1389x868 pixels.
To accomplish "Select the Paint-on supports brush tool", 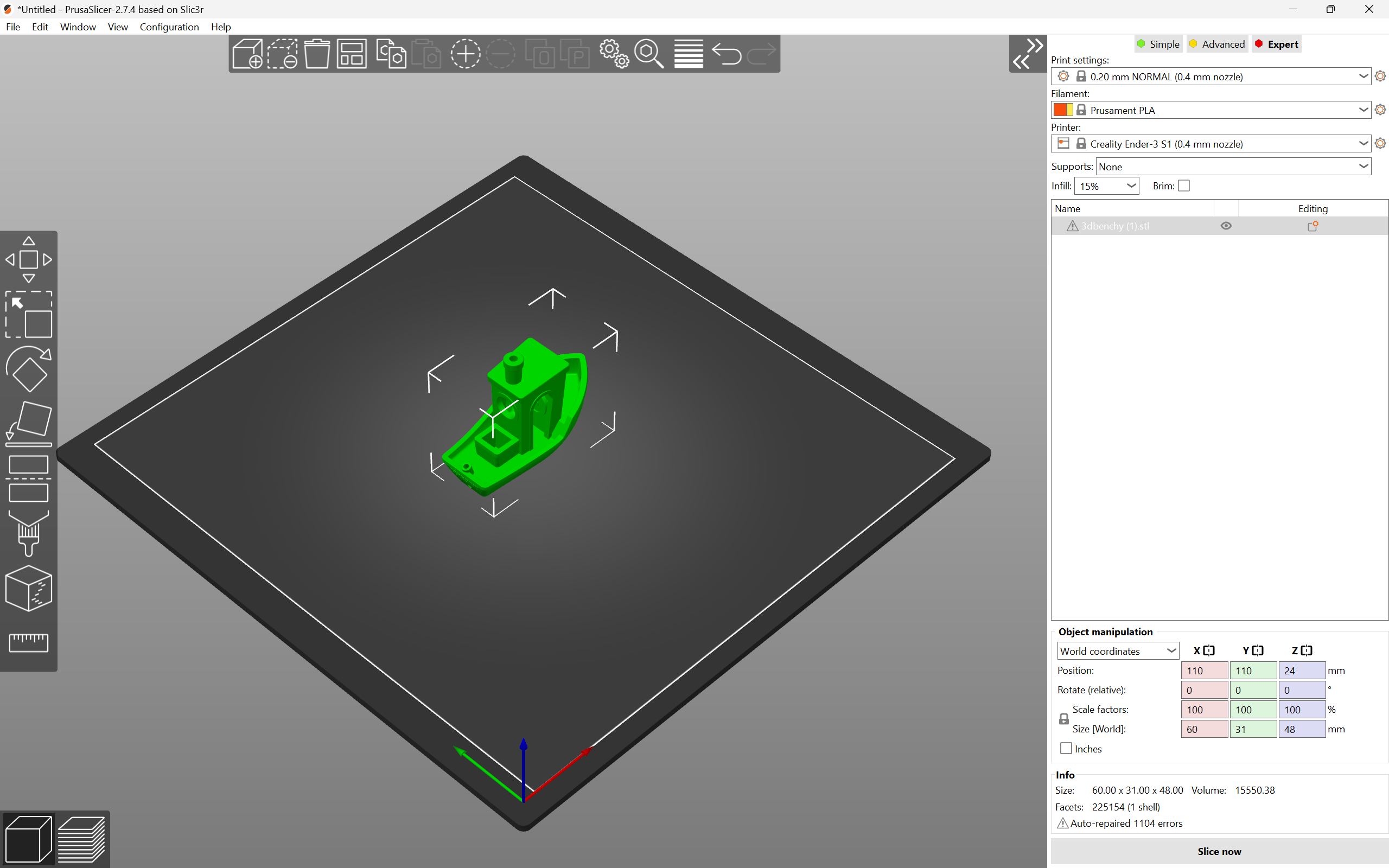I will point(29,533).
